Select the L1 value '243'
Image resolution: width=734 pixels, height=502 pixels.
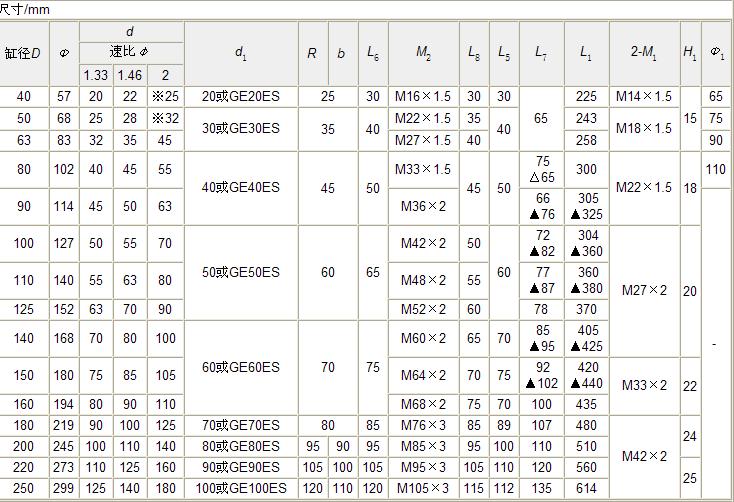587,118
